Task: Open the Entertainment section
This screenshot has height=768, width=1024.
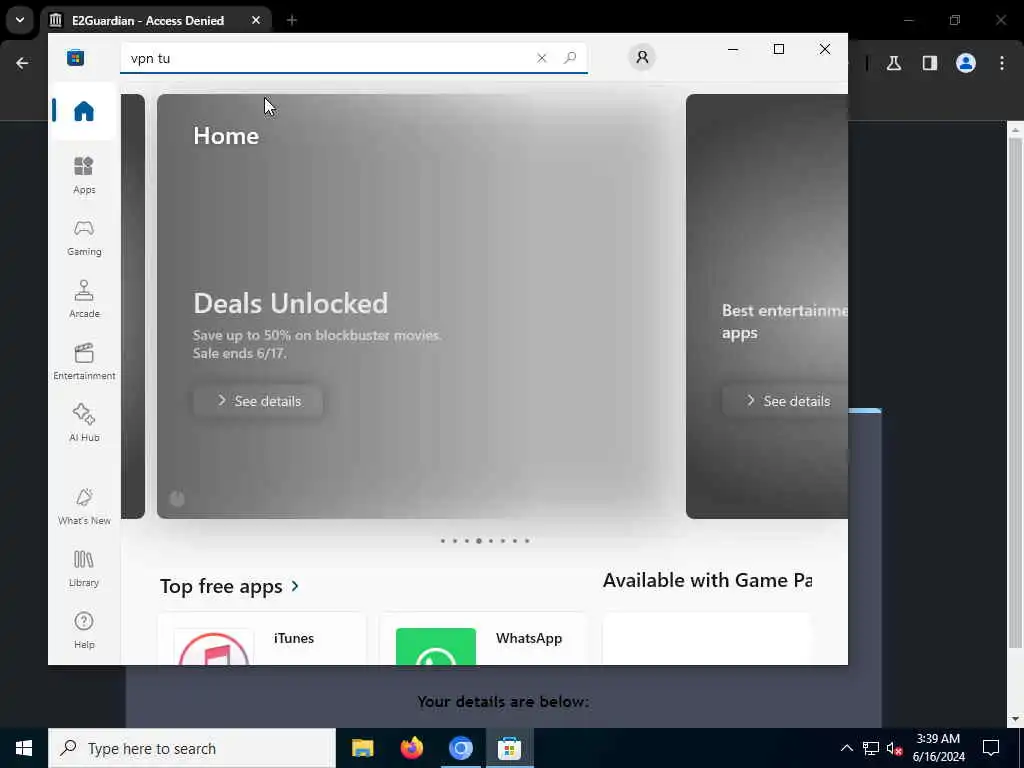Action: point(84,362)
